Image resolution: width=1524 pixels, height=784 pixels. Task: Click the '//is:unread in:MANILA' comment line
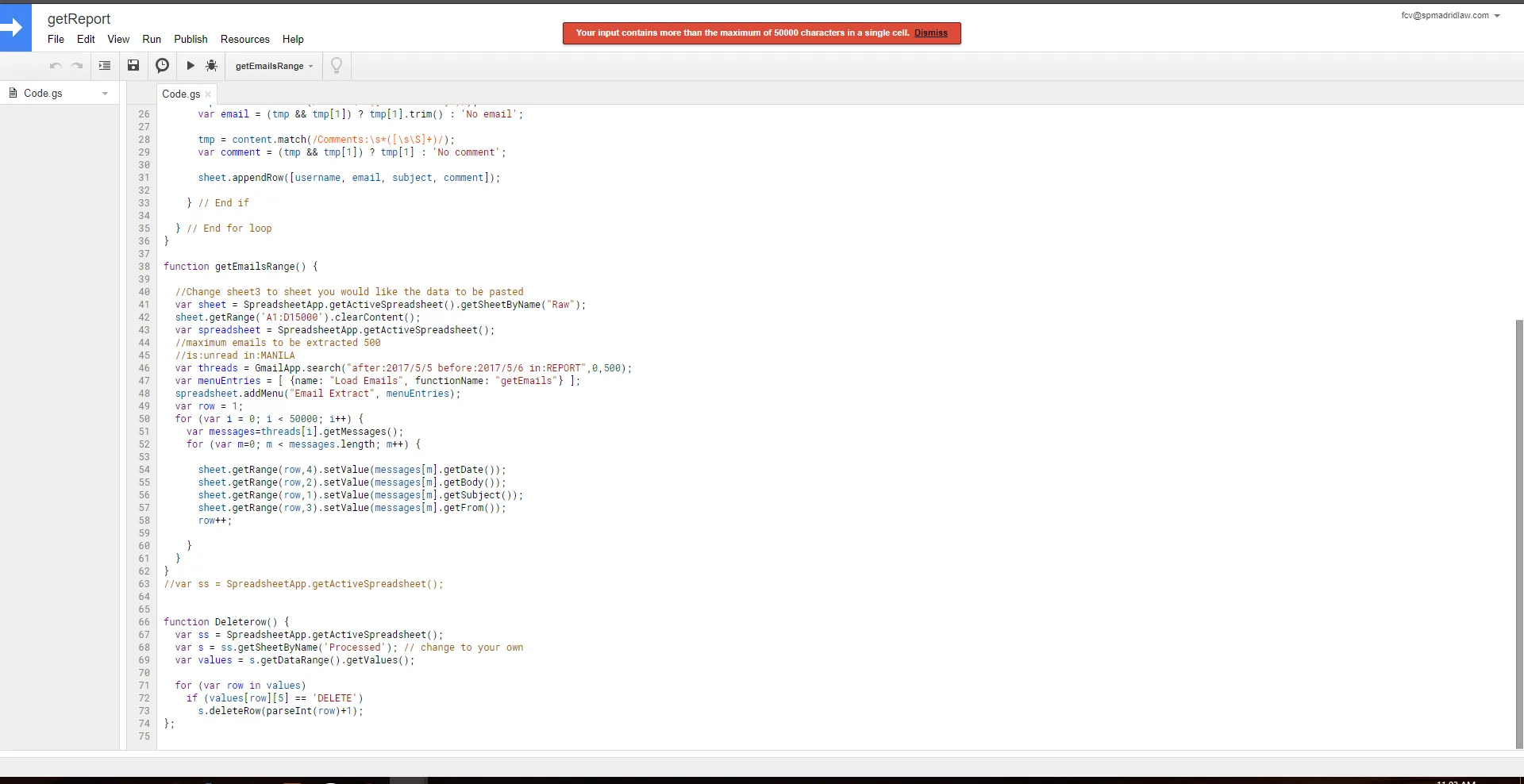tap(235, 355)
